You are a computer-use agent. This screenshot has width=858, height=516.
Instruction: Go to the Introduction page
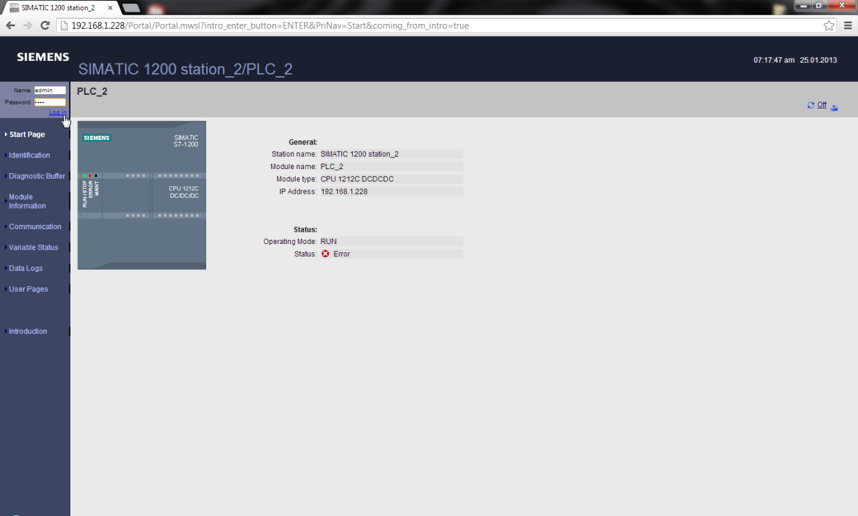click(27, 332)
